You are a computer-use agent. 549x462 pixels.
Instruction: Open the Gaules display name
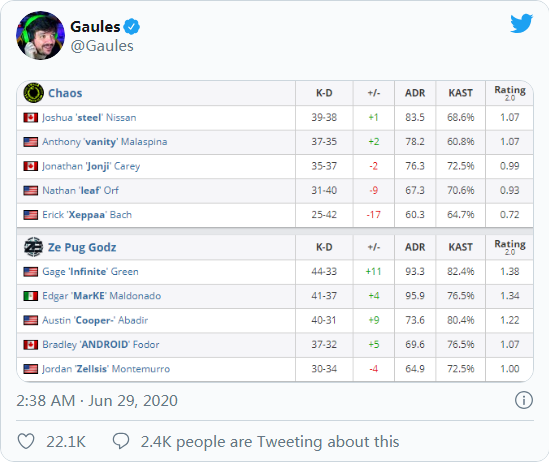(x=95, y=27)
